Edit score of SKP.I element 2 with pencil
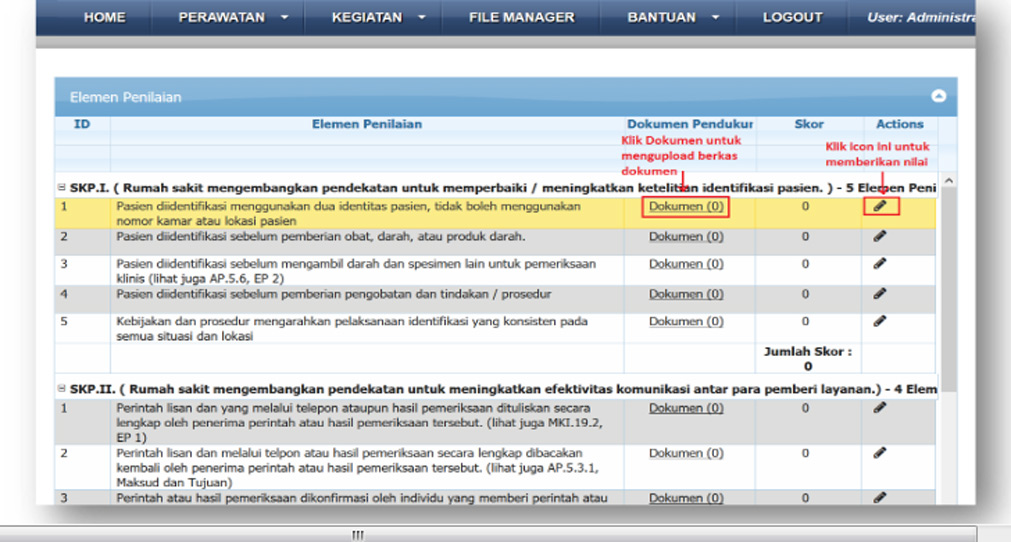Viewport: 1011px width, 542px height. 880,237
